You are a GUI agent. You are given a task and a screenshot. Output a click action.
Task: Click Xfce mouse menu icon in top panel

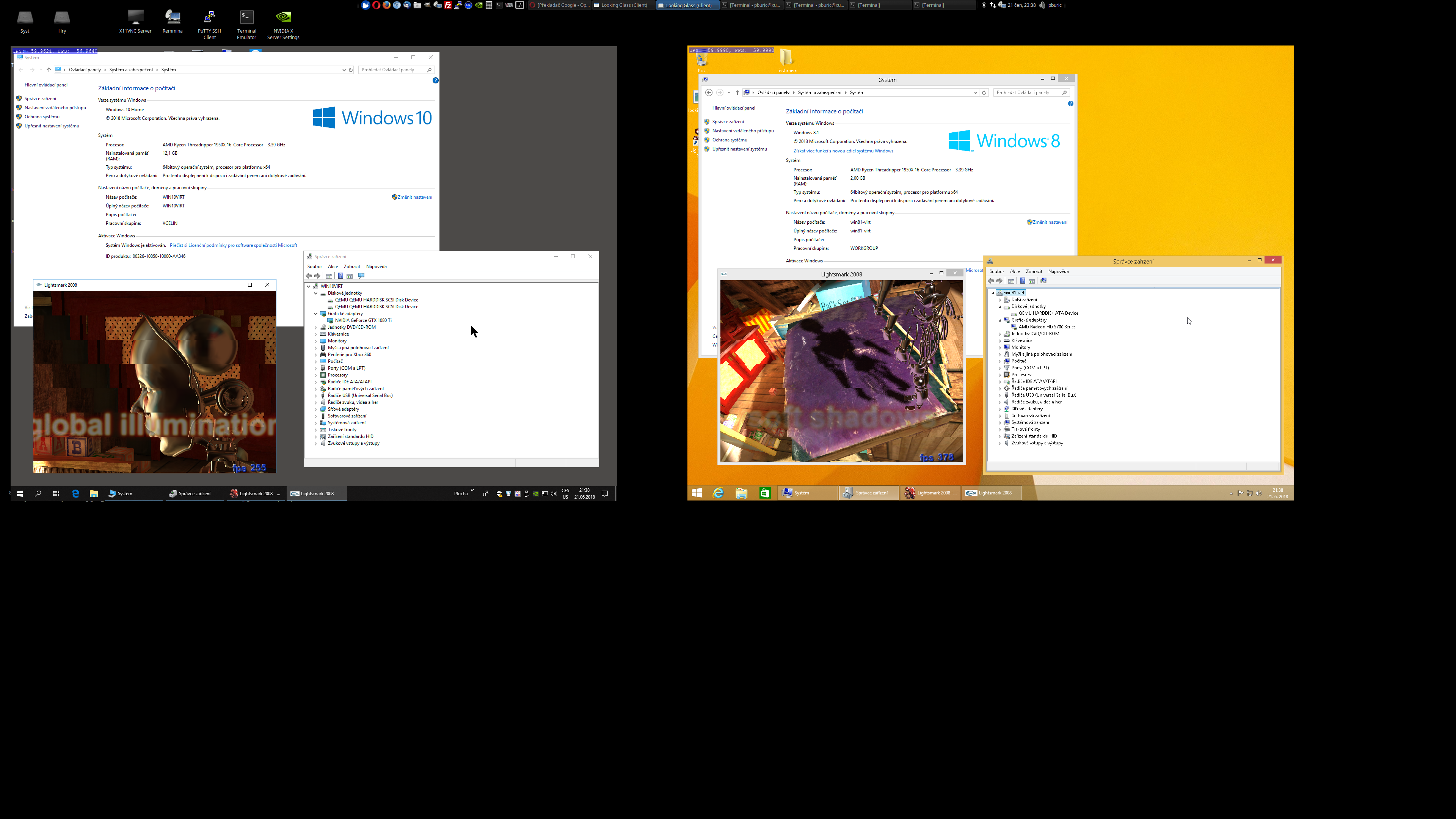click(366, 5)
